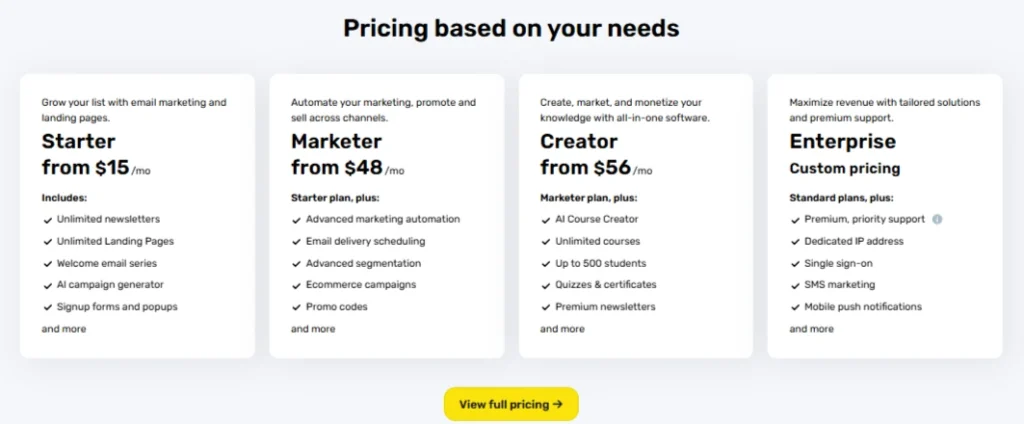1024x424 pixels.
Task: Click the checkmark next to Promo codes
Action: 296,307
